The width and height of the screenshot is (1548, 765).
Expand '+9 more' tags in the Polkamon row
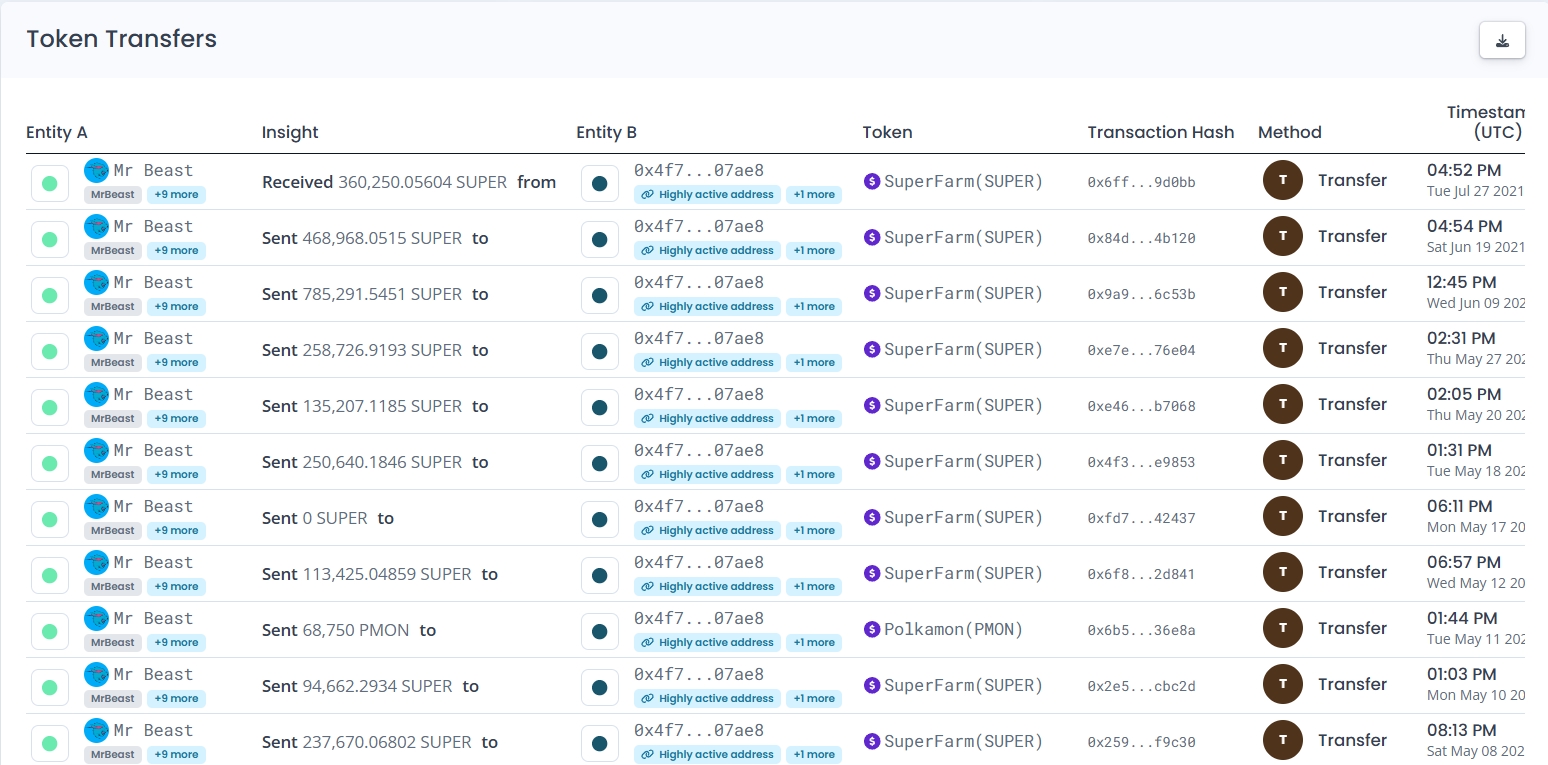(176, 643)
